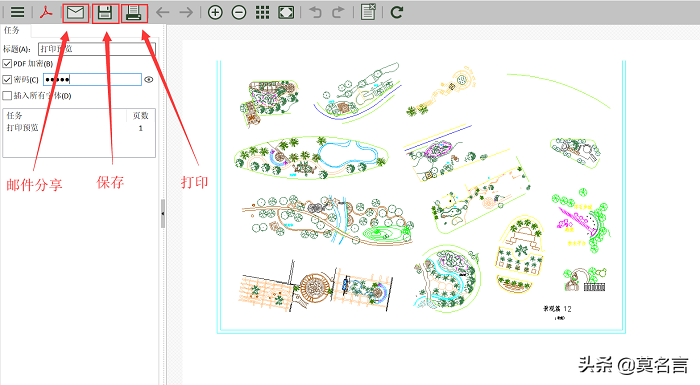Show the page thumbnails grid view
Image resolution: width=700 pixels, height=385 pixels.
[x=262, y=12]
